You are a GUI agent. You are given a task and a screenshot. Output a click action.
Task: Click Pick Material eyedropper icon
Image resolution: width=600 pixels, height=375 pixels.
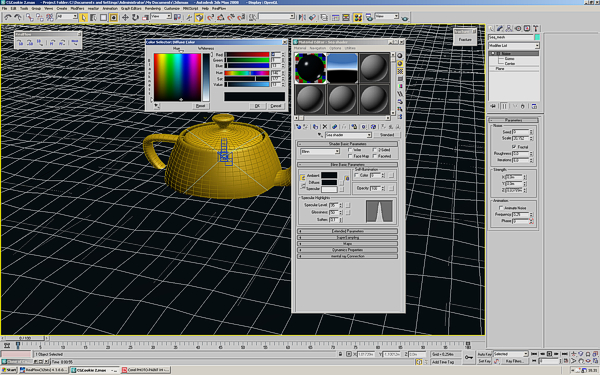coord(320,135)
